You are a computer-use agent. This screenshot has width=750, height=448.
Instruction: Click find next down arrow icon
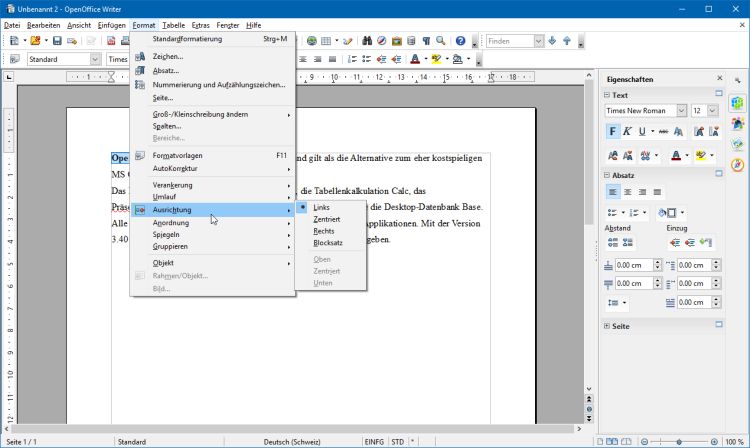tap(552, 41)
